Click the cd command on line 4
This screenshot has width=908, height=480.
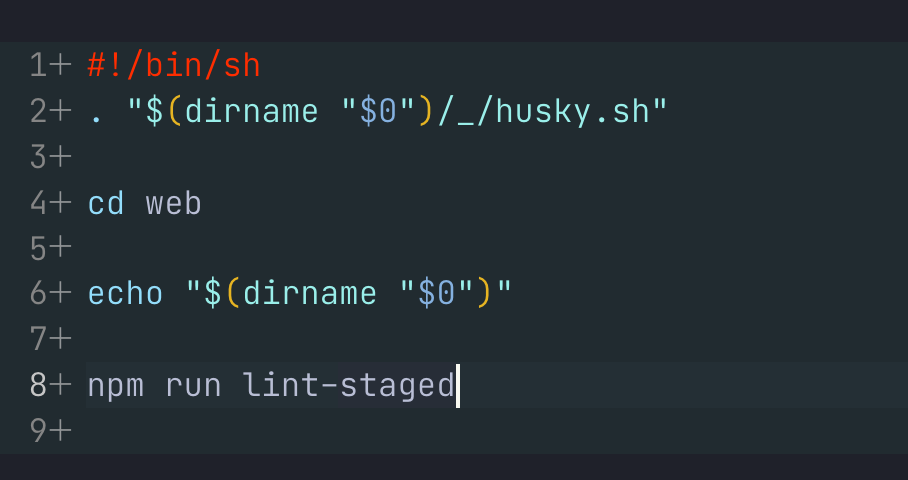coord(106,204)
